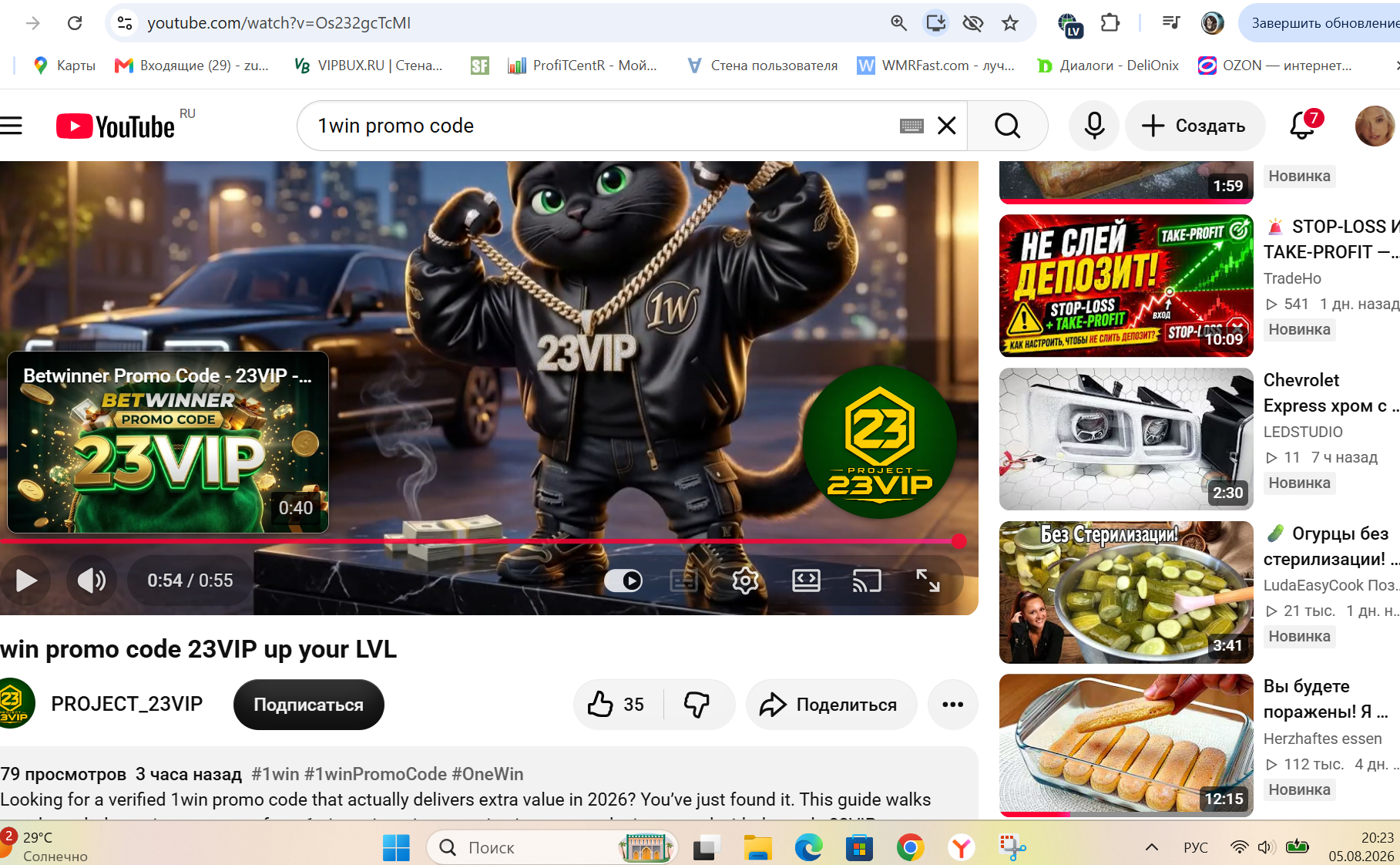The height and width of the screenshot is (865, 1400).
Task: Cast the video to a TV
Action: pyautogui.click(x=867, y=581)
